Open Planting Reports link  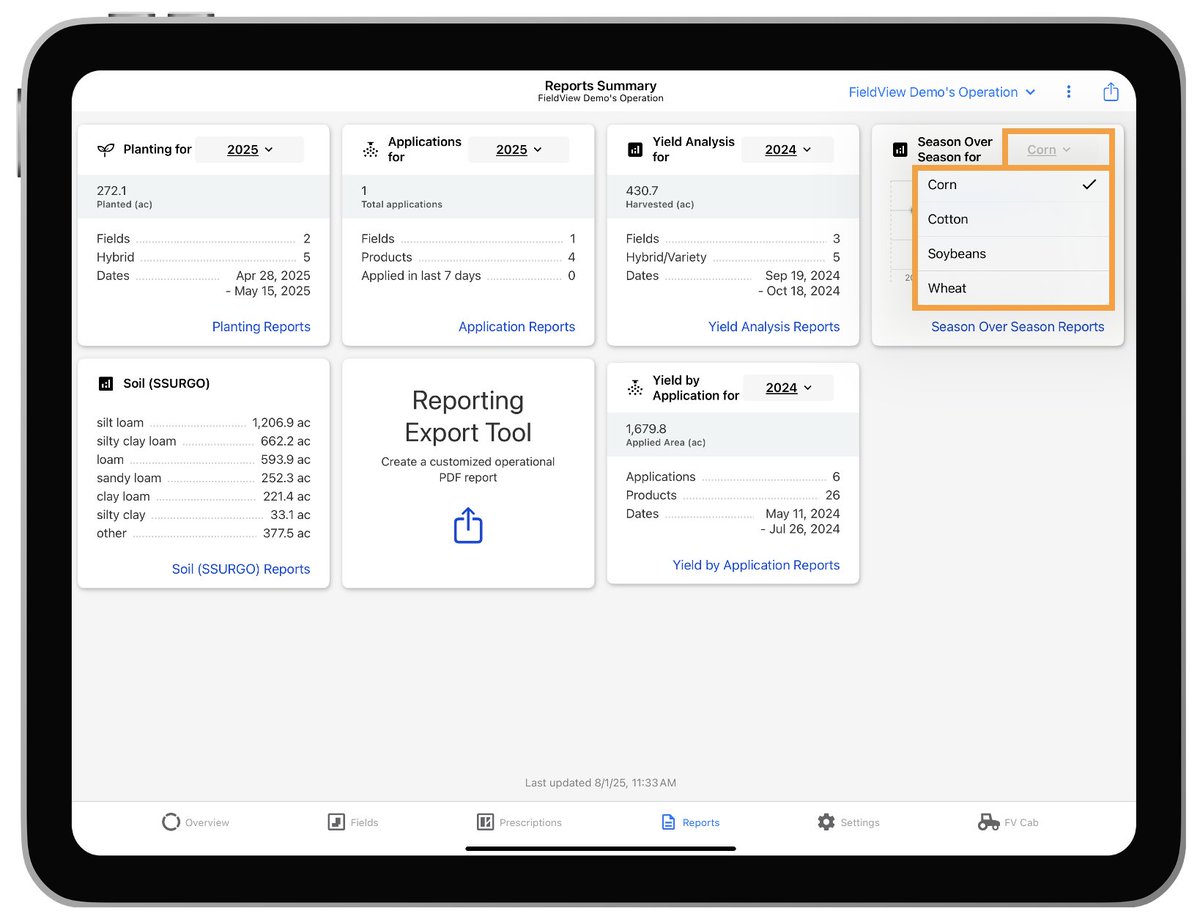[x=261, y=327]
